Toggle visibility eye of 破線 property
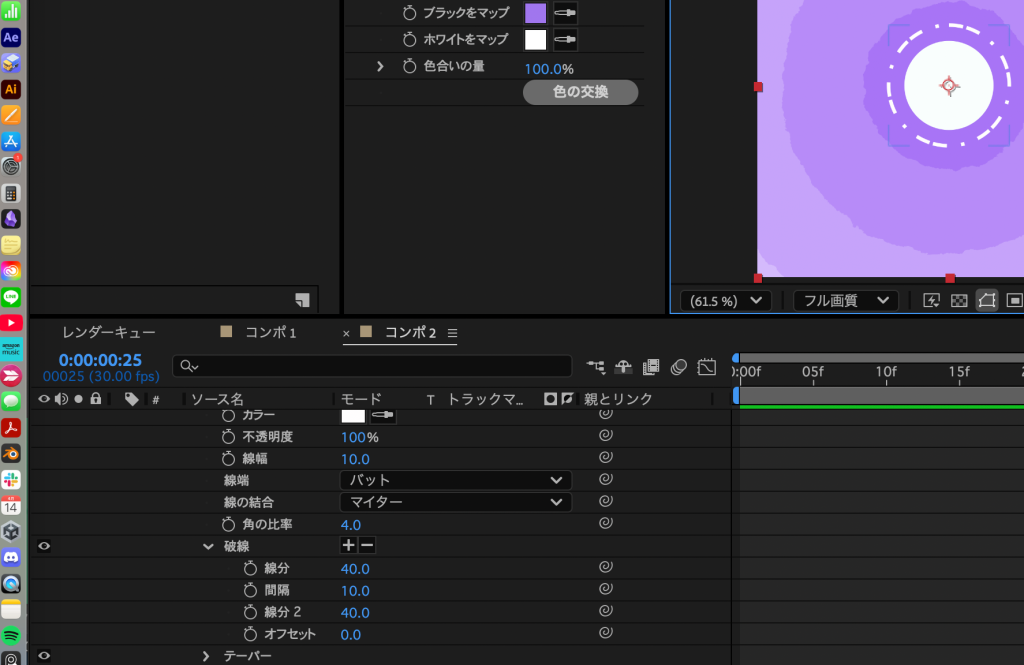This screenshot has height=665, width=1024. coord(44,546)
